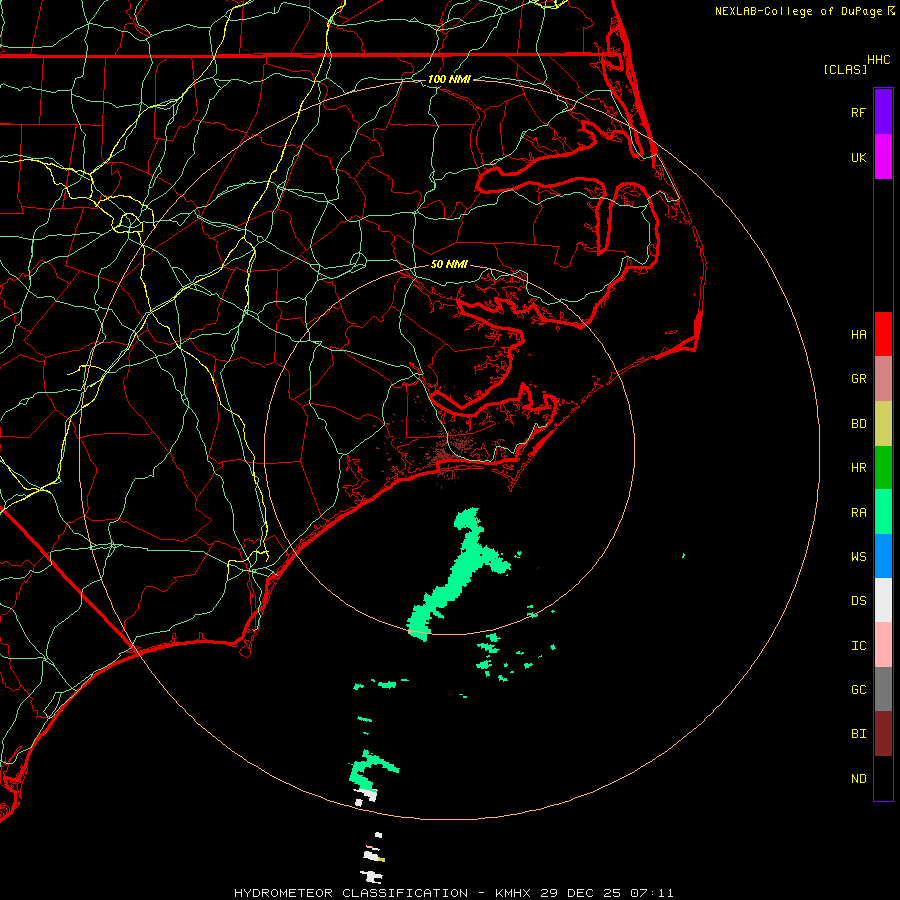Click the WS blue legend swatch
The height and width of the screenshot is (900, 900).
pyautogui.click(x=883, y=556)
